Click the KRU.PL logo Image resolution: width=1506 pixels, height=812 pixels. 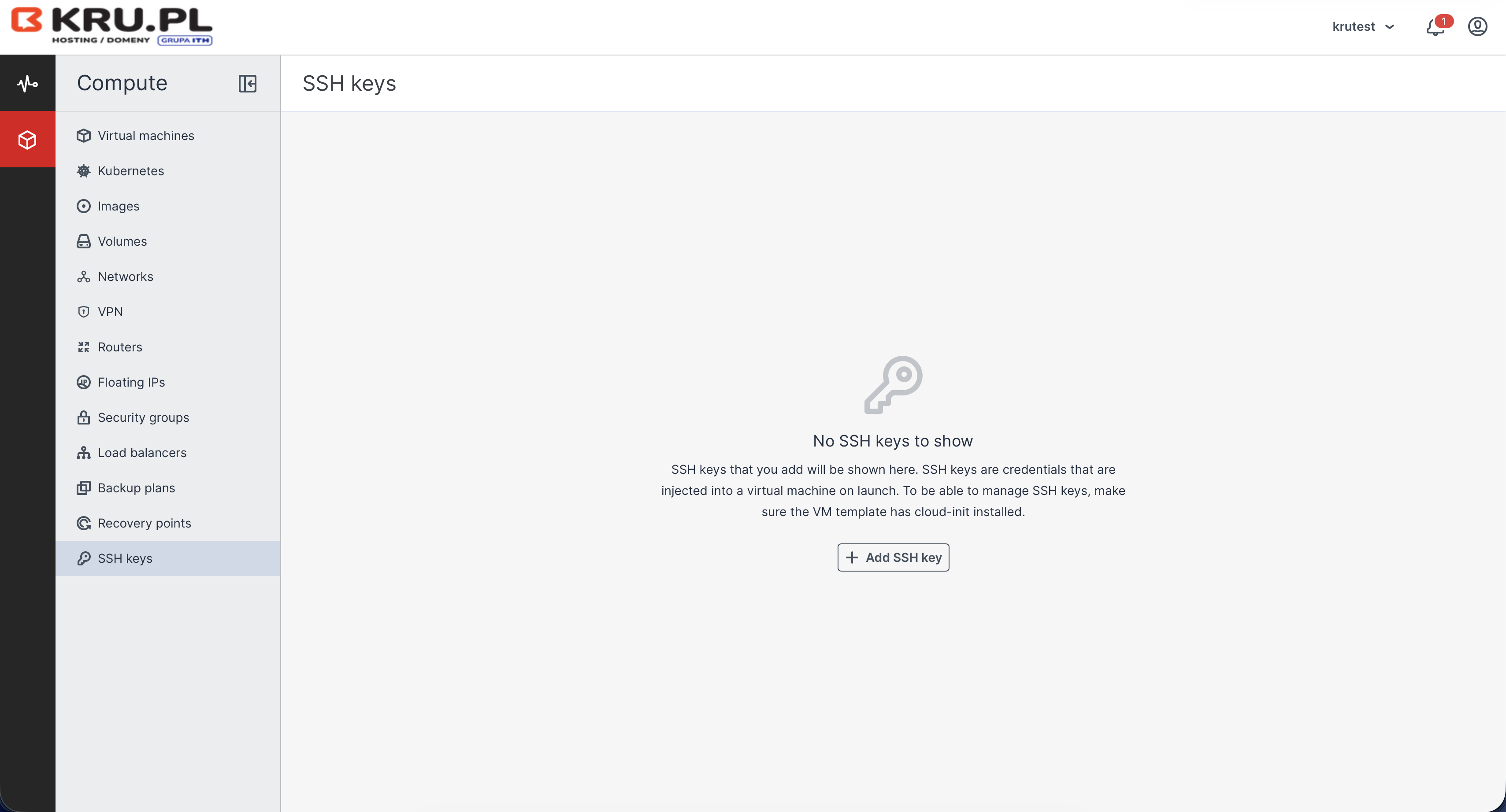(x=111, y=26)
